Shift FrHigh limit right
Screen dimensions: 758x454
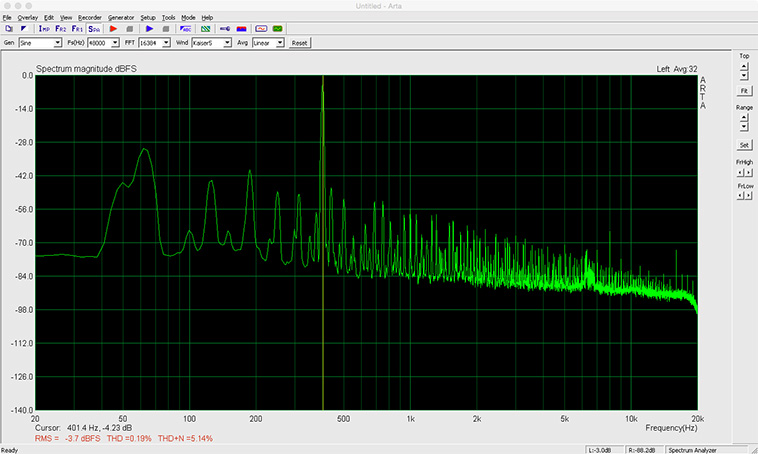click(748, 172)
